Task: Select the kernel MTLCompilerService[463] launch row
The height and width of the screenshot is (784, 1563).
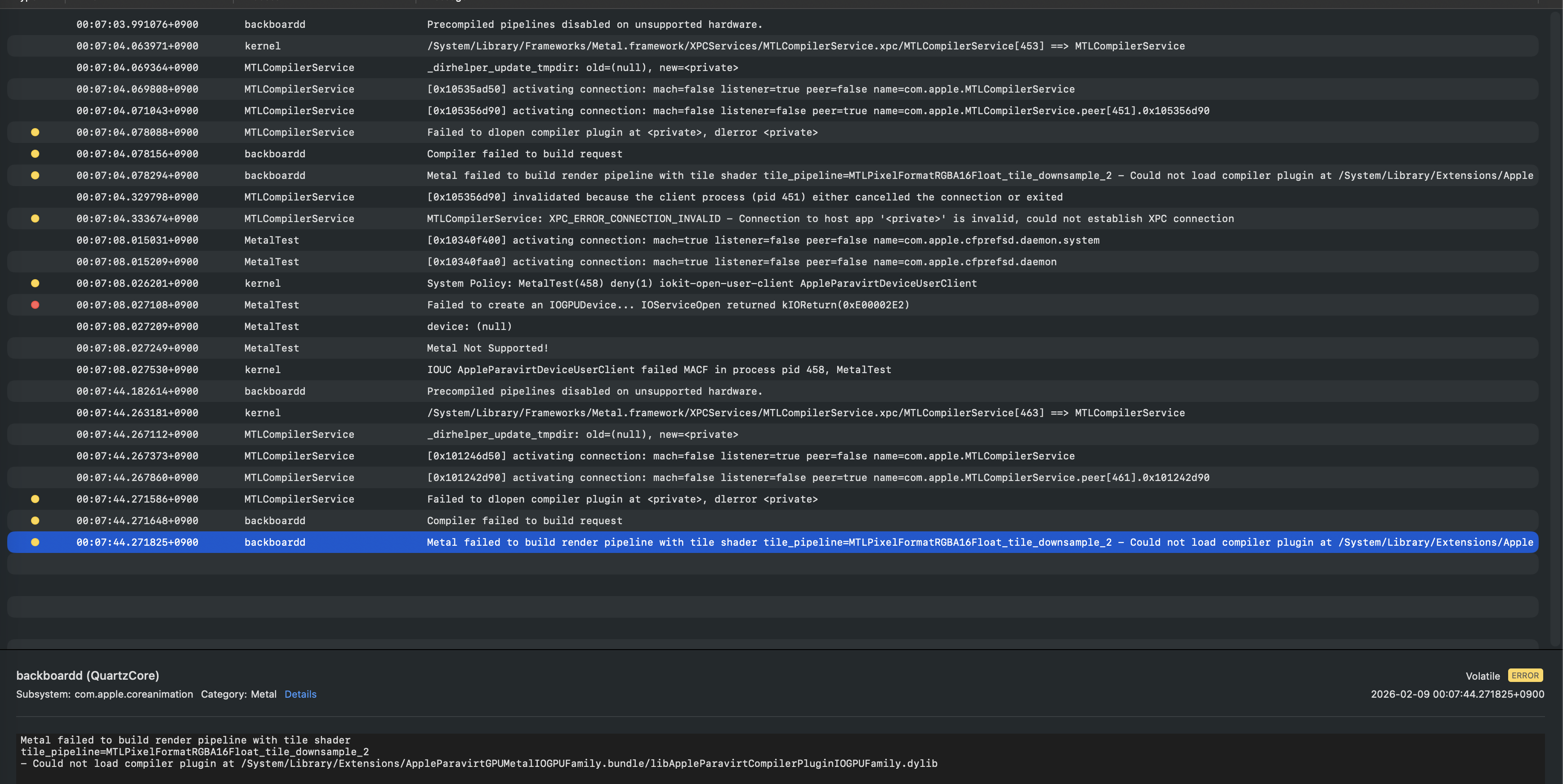Action: click(x=805, y=413)
